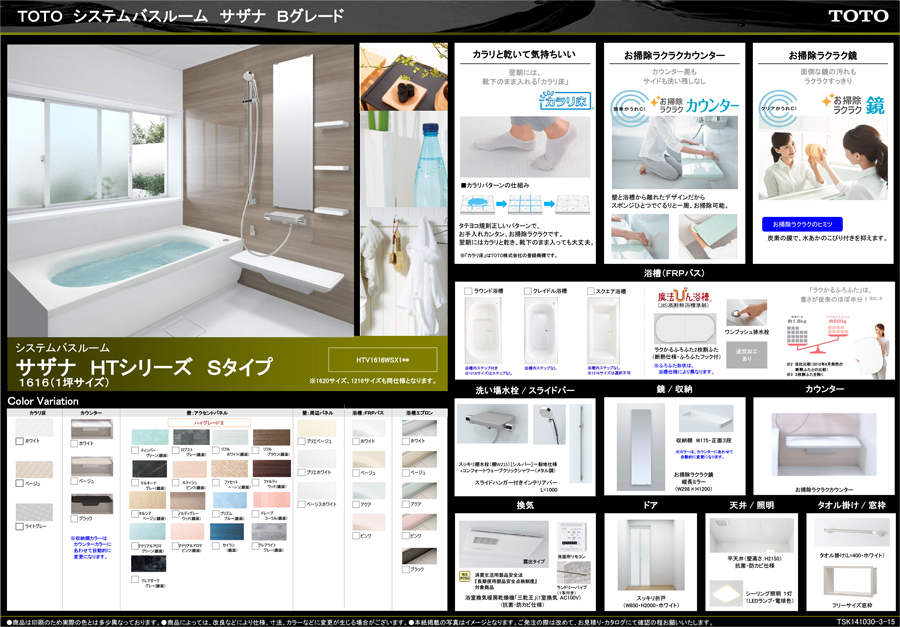Viewport: 900px width, 627px height.
Task: Check ピンク under 浴槽エプロン column
Action: [406, 535]
